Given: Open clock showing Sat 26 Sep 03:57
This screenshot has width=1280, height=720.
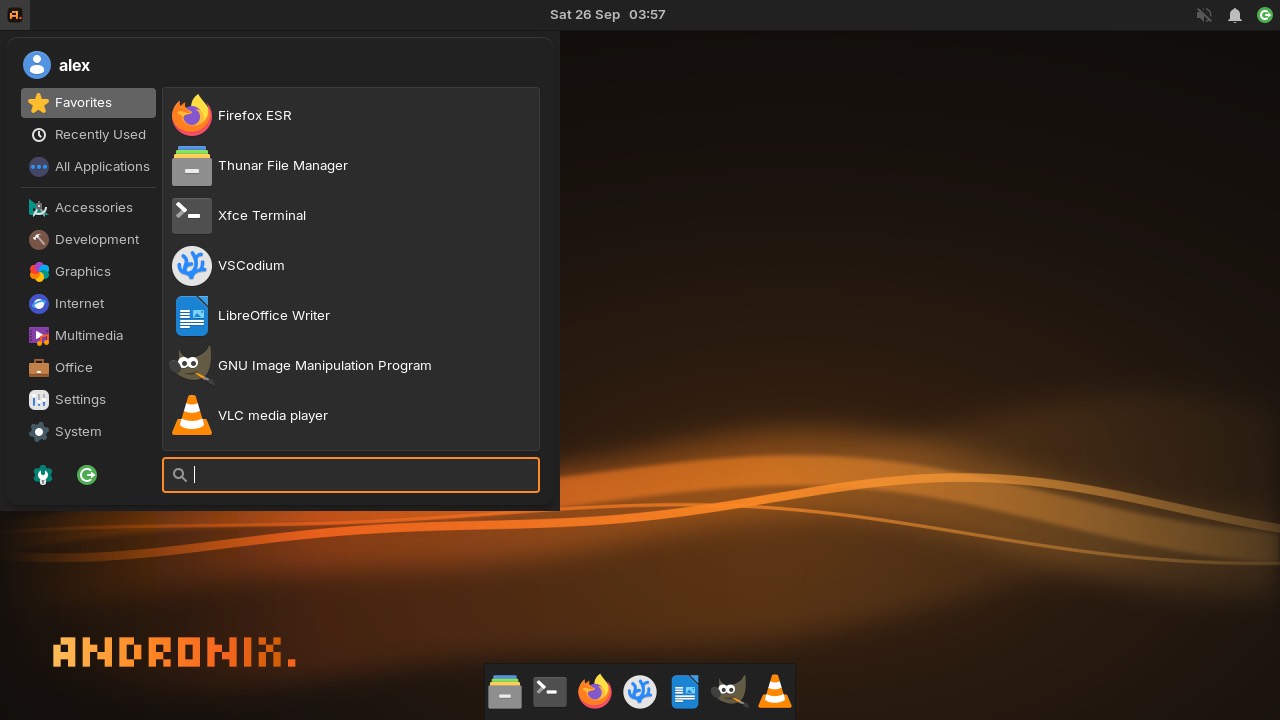Looking at the screenshot, I should (608, 14).
